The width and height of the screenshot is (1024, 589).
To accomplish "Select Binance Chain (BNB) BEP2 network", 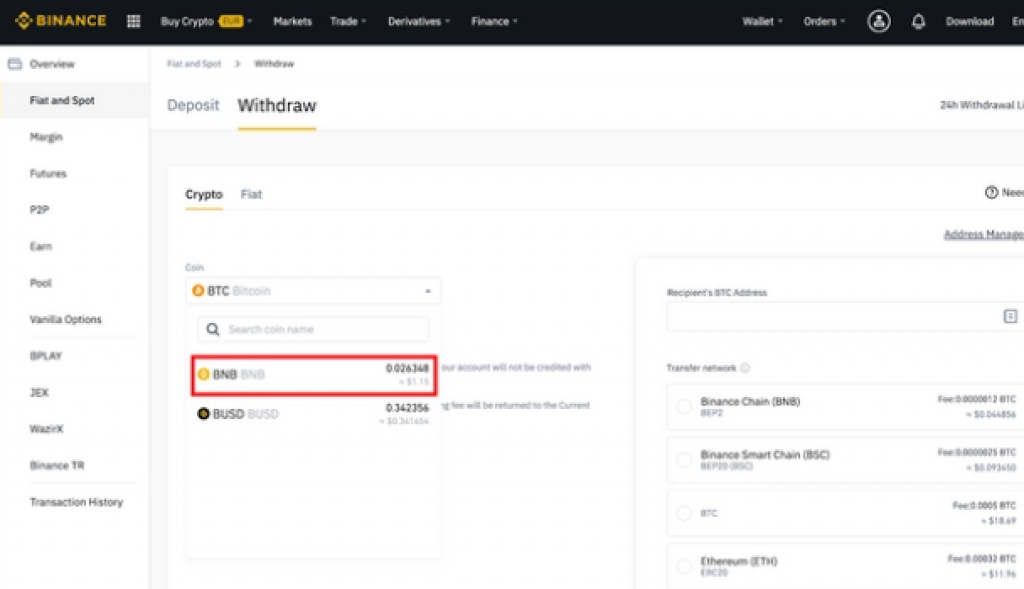I will pyautogui.click(x=845, y=407).
